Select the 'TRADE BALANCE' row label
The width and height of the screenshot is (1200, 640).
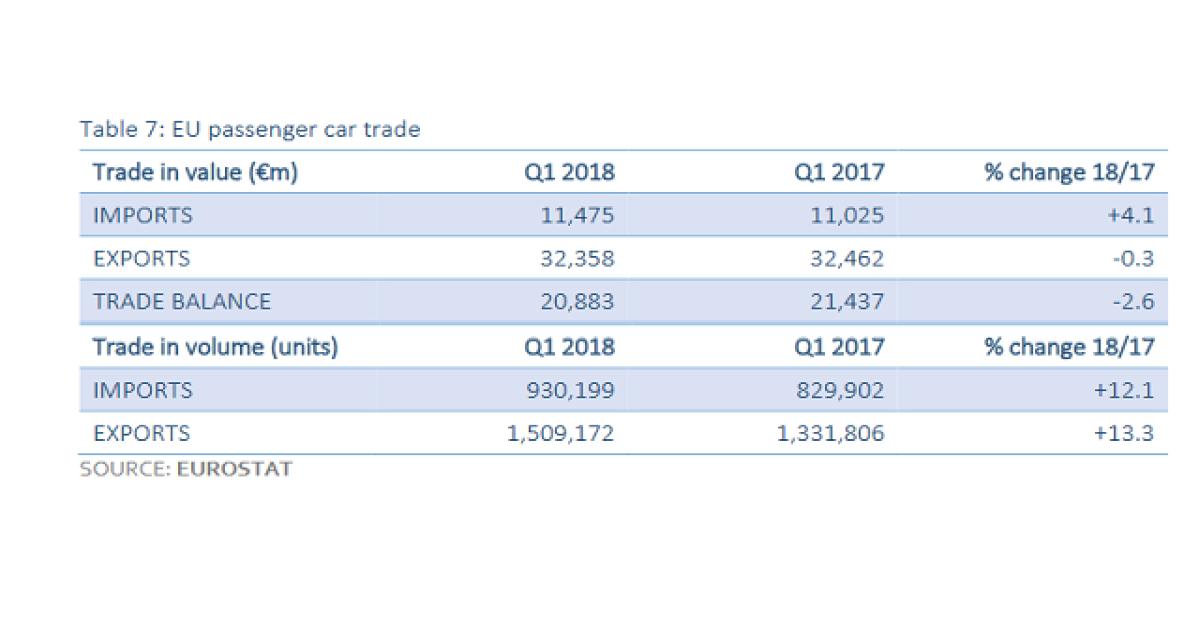tap(182, 302)
